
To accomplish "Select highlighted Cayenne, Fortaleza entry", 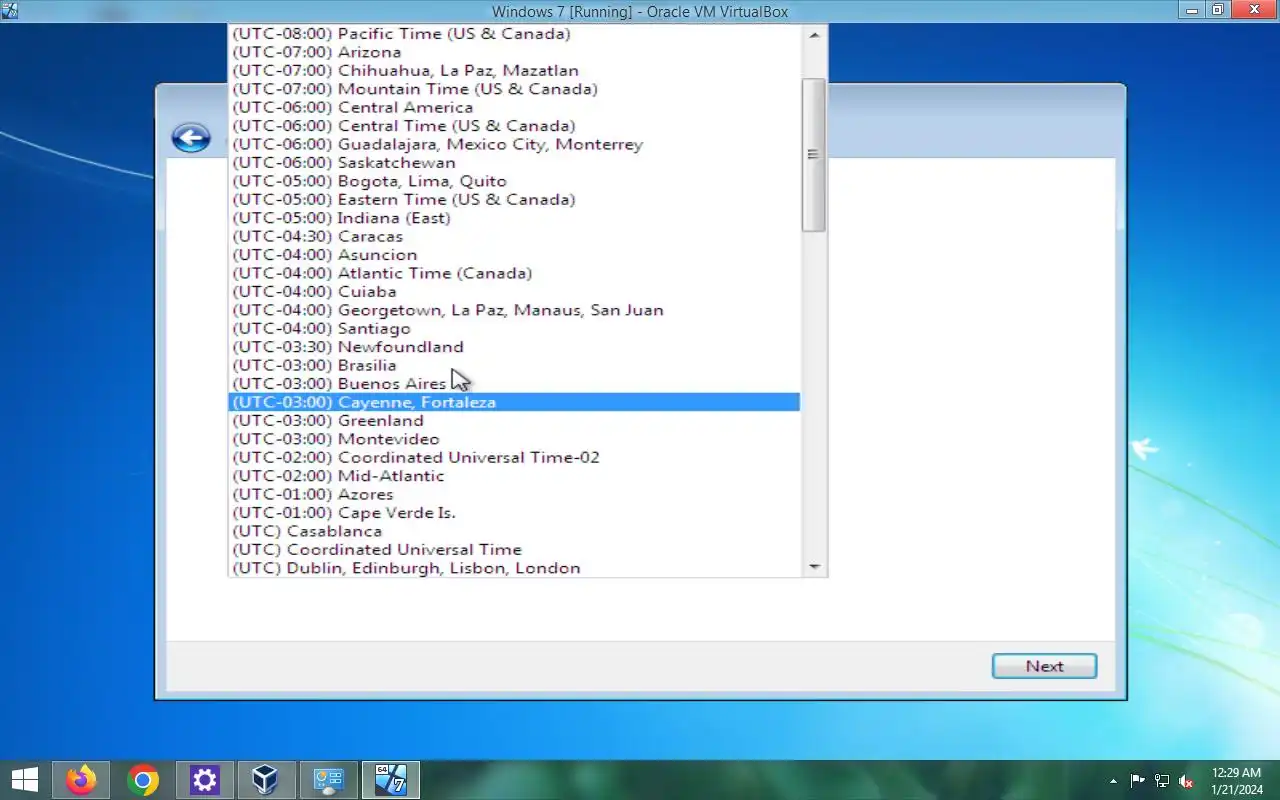I will coord(514,402).
